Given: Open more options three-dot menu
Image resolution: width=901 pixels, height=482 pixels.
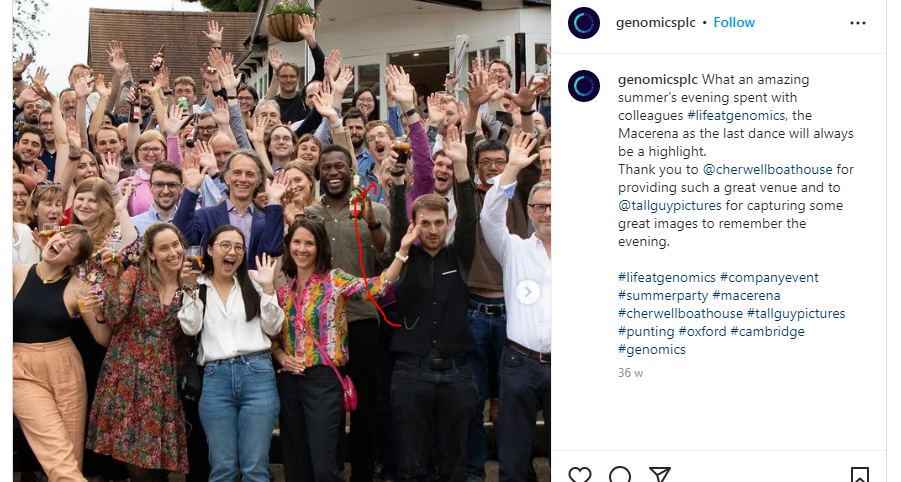Looking at the screenshot, I should click(858, 23).
